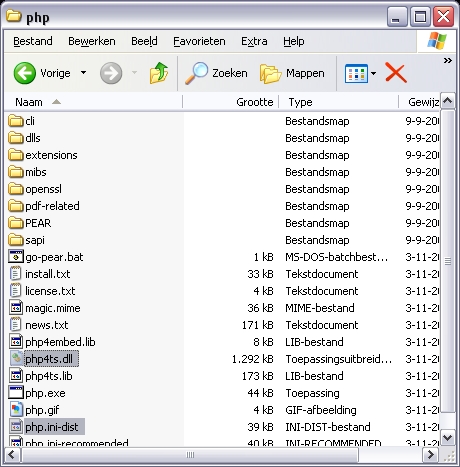This screenshot has height=467, width=460.
Task: Select the sapi folder icon
Action: 16,240
